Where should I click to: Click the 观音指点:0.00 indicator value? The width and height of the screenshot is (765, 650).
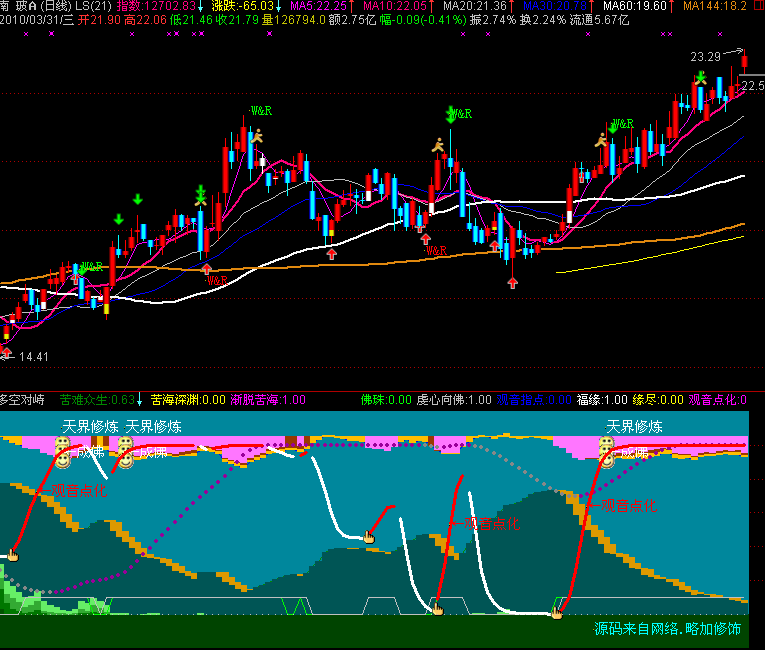[534, 400]
